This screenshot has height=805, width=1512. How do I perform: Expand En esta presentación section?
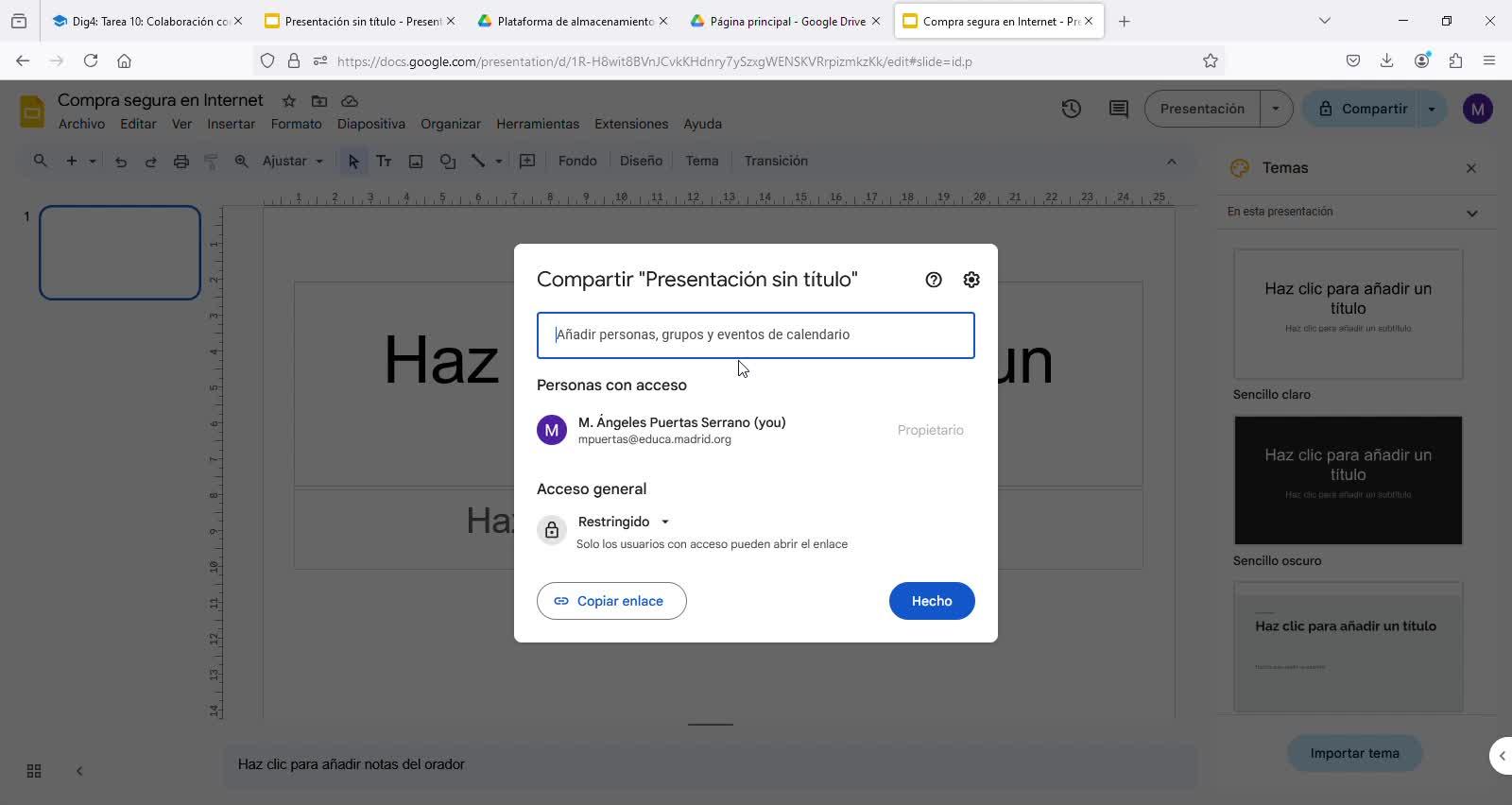click(1471, 213)
